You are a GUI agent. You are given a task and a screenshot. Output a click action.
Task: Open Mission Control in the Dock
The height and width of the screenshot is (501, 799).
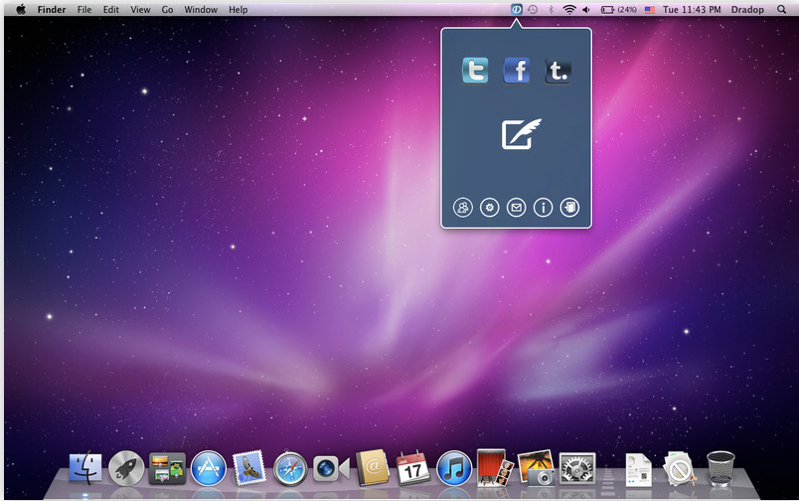(167, 468)
